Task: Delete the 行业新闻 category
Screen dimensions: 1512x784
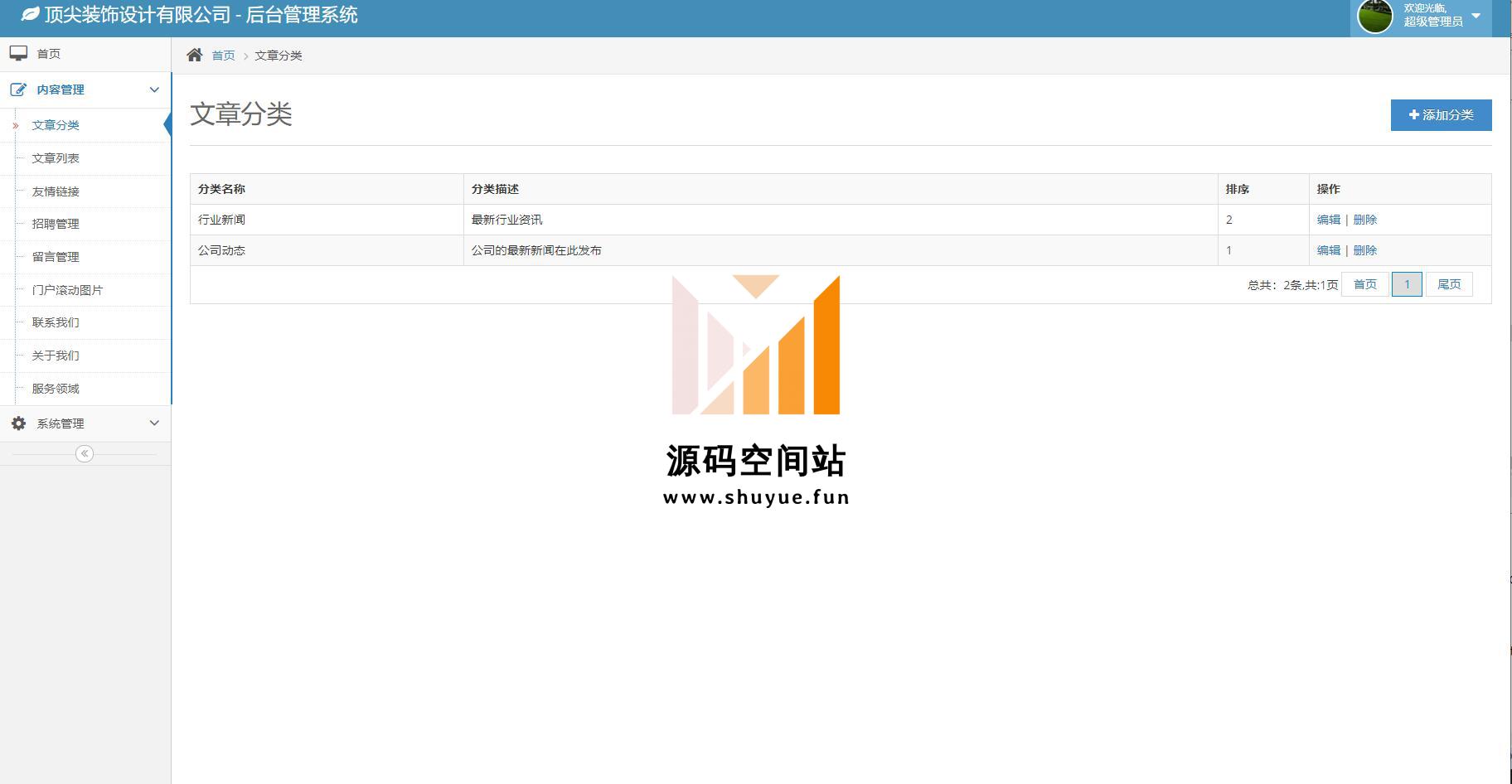Action: click(1364, 220)
